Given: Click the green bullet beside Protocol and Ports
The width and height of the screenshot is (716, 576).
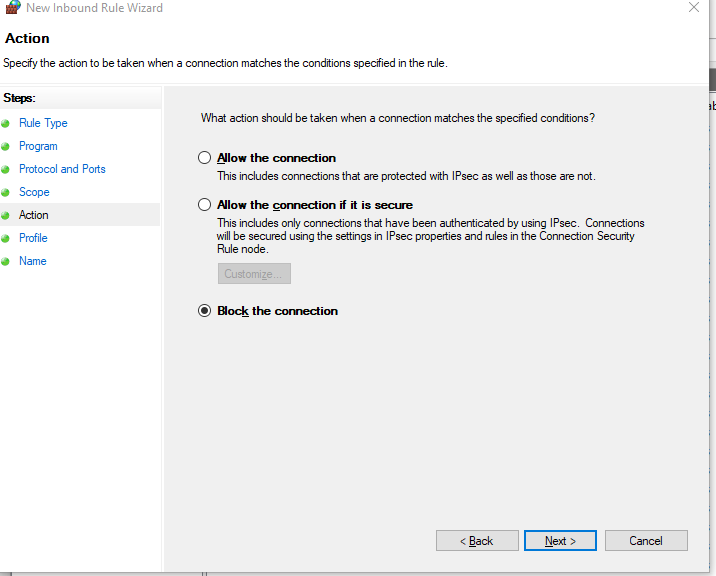Looking at the screenshot, I should (x=5, y=169).
